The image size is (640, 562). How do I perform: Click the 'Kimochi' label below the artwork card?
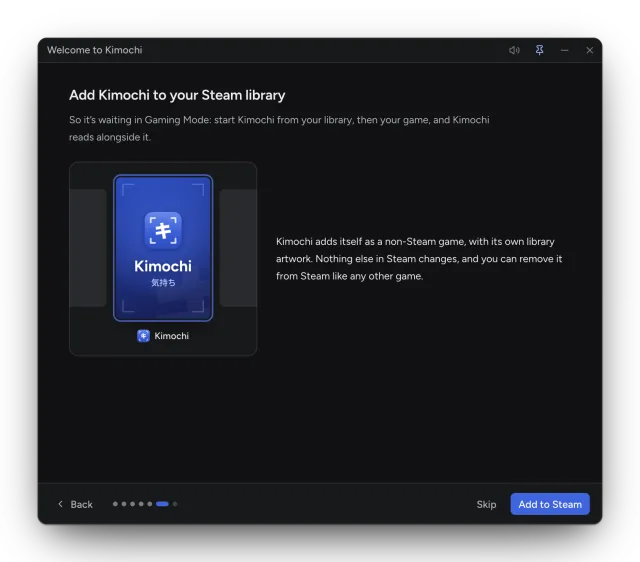pyautogui.click(x=171, y=336)
